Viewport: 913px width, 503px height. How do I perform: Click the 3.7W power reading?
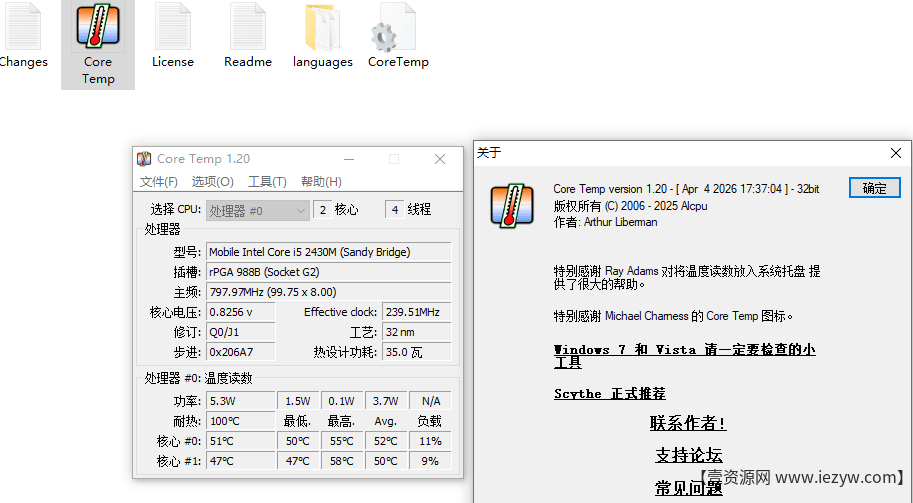pos(386,401)
